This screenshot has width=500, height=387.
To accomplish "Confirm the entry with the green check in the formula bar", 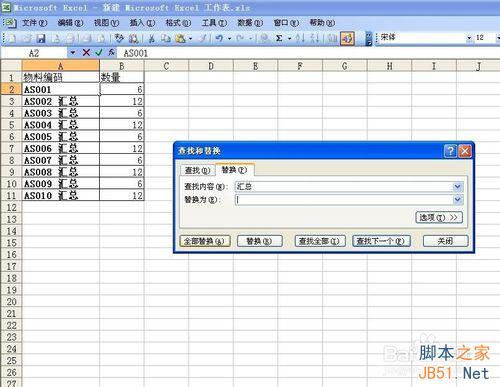I will pos(99,53).
